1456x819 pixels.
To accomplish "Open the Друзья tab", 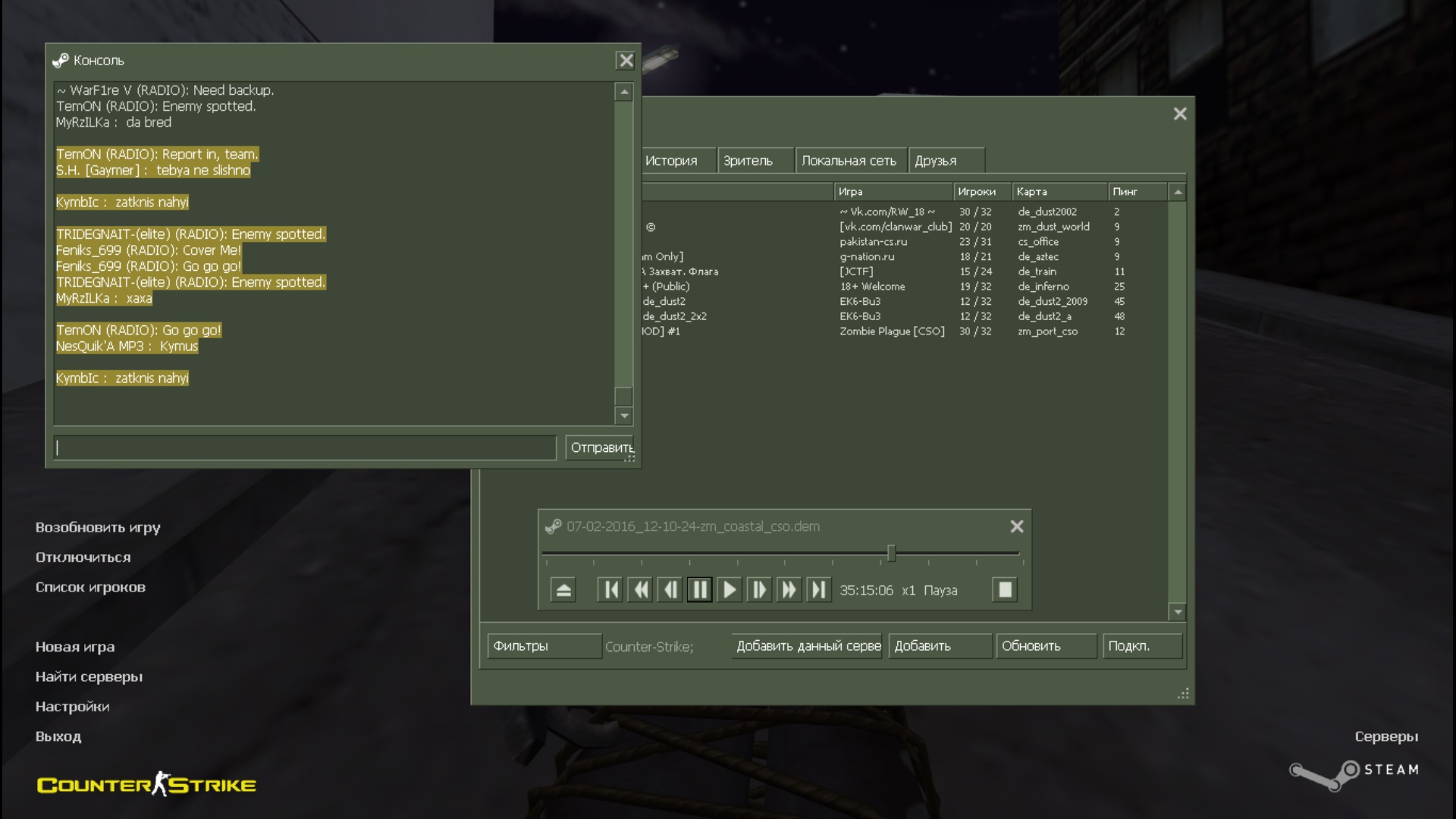I will click(936, 161).
